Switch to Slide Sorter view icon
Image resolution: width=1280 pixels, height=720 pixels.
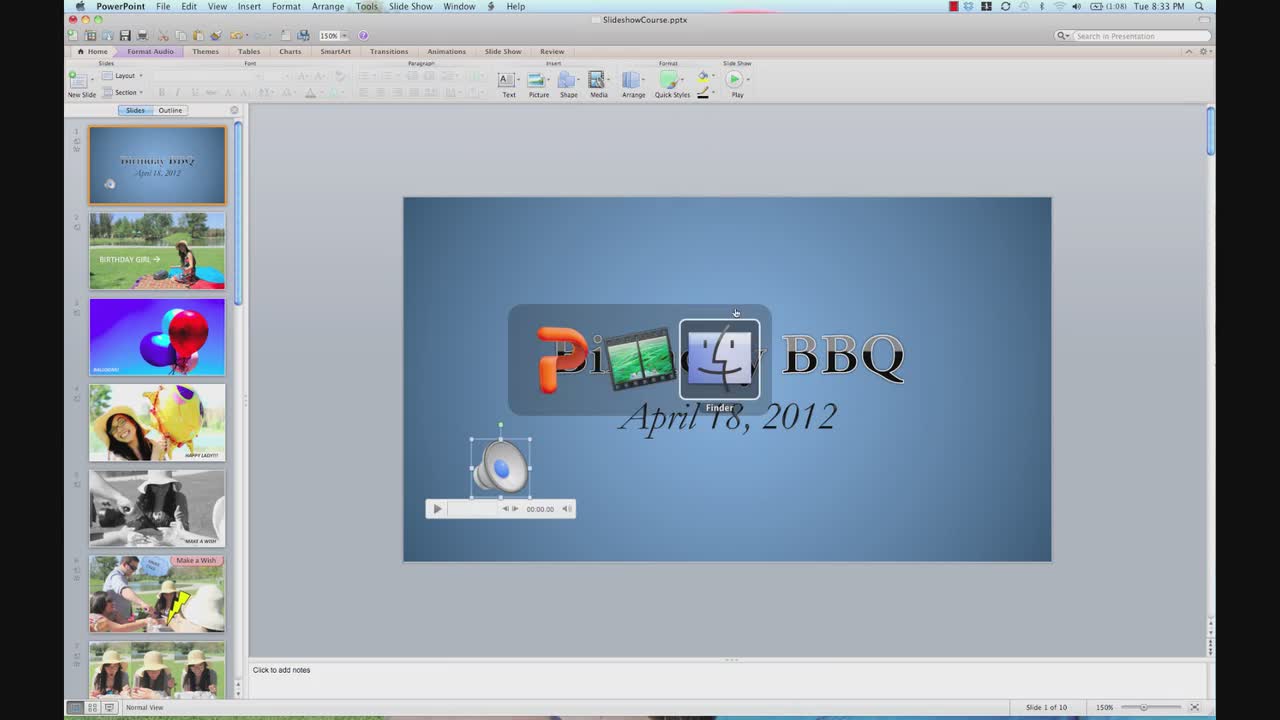pos(92,707)
